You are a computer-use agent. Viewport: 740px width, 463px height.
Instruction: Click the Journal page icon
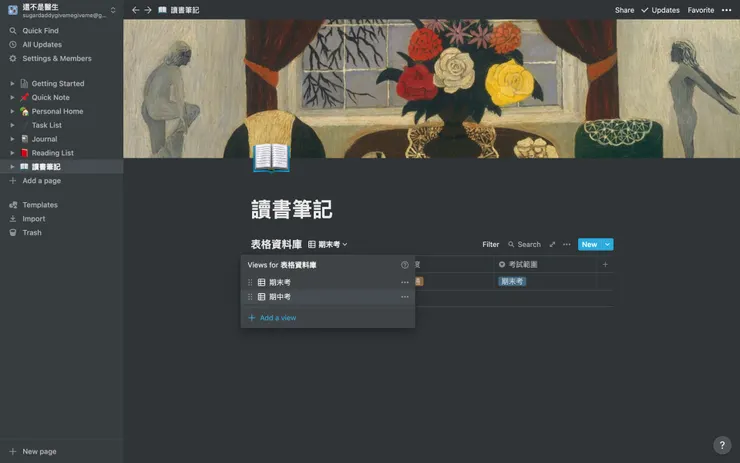click(x=24, y=139)
